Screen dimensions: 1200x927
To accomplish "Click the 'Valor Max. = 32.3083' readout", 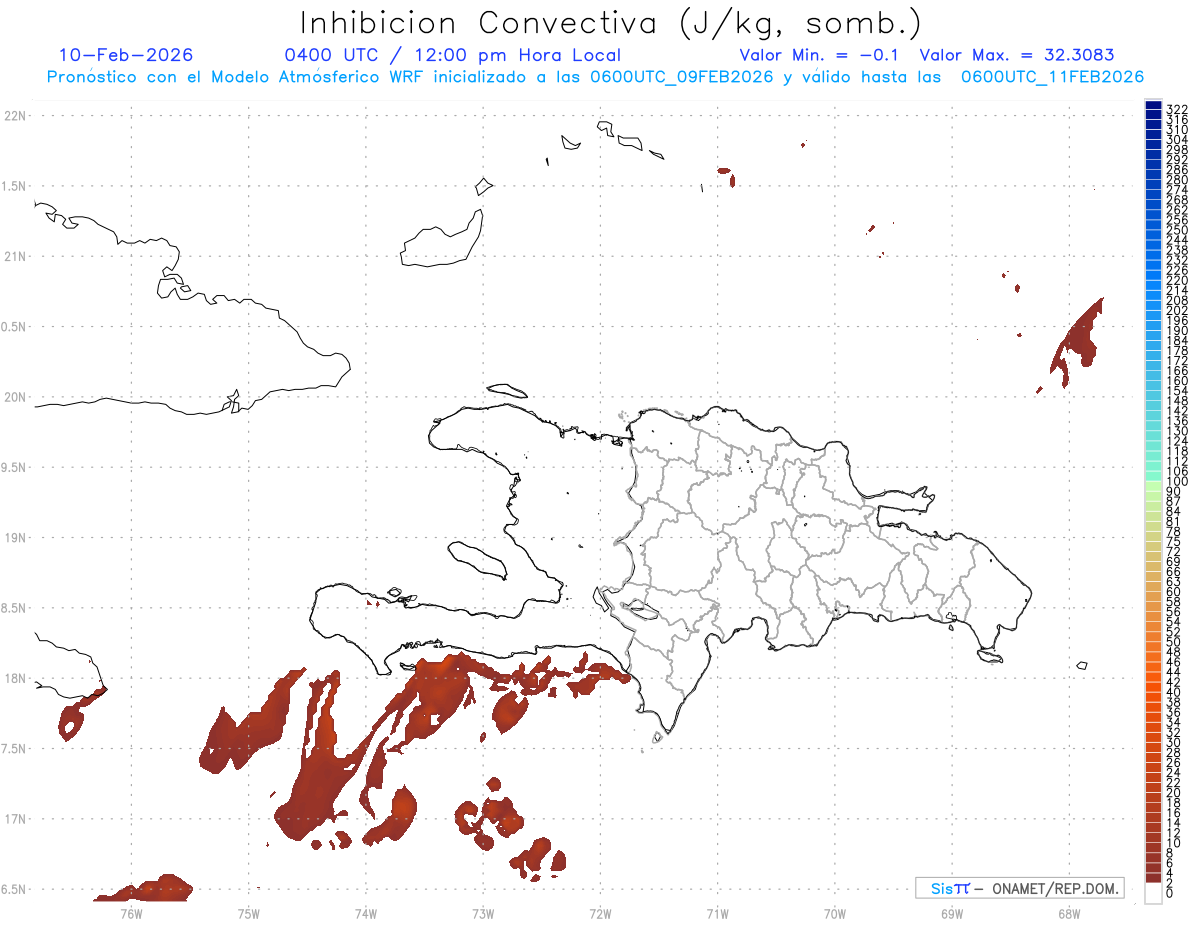I will pyautogui.click(x=1017, y=55).
